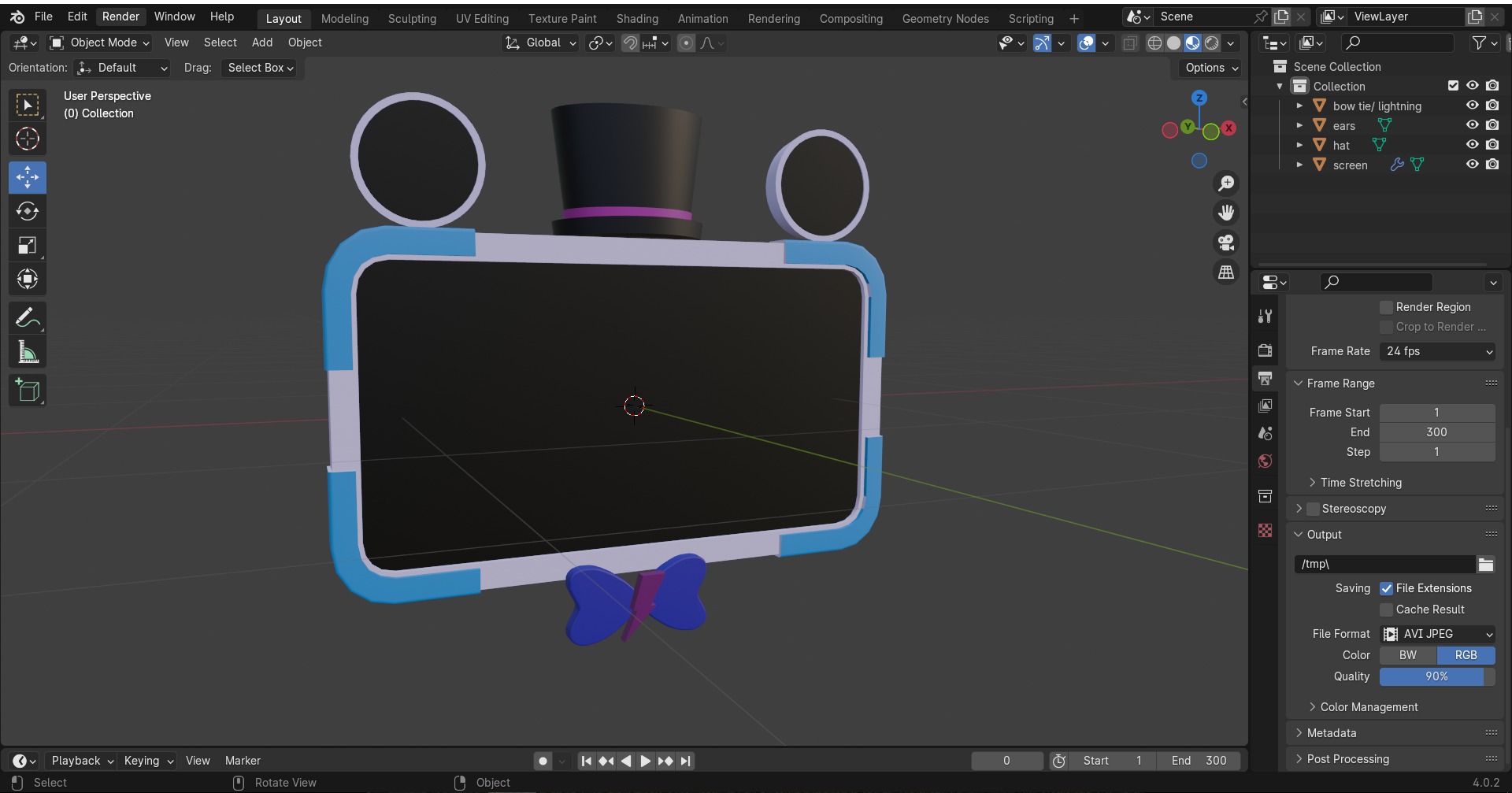Screen dimensions: 1512x793
Task: Activate the 3D Cursor tool
Action: click(28, 139)
